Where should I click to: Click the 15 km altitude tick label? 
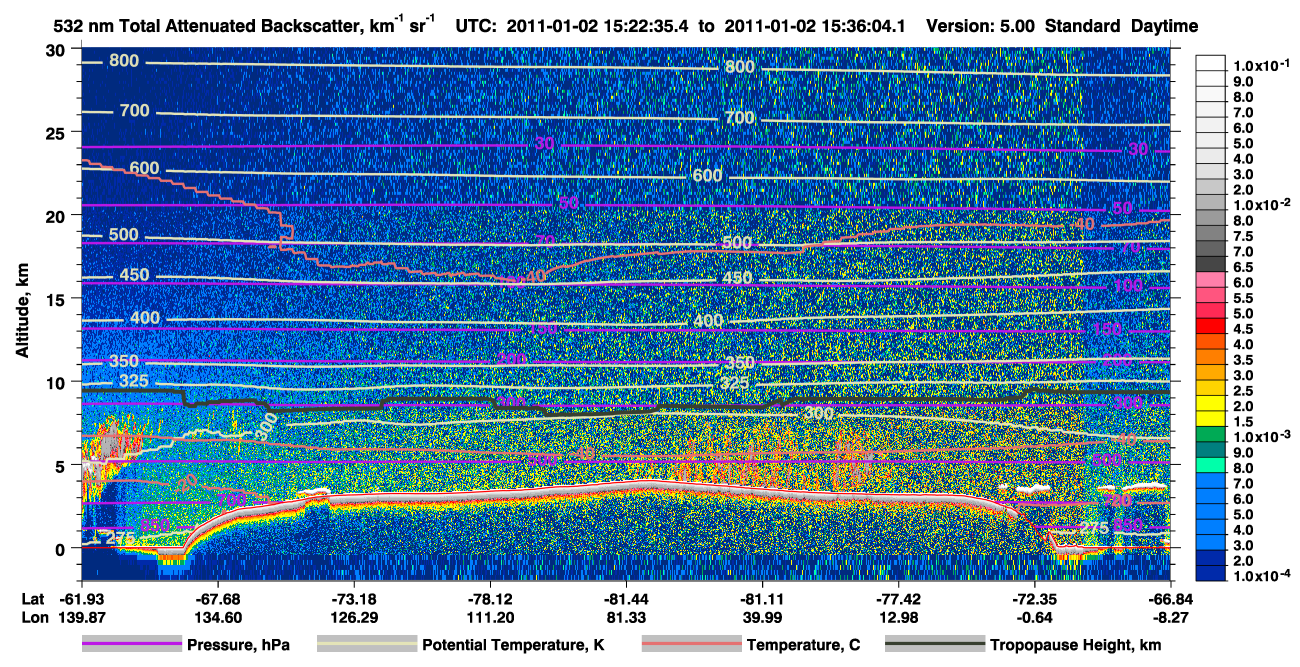point(57,299)
